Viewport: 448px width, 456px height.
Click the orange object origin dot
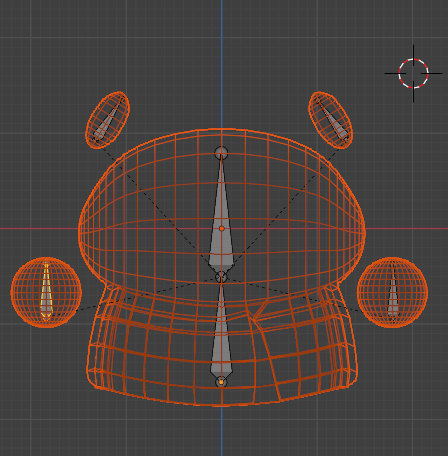coord(222,229)
